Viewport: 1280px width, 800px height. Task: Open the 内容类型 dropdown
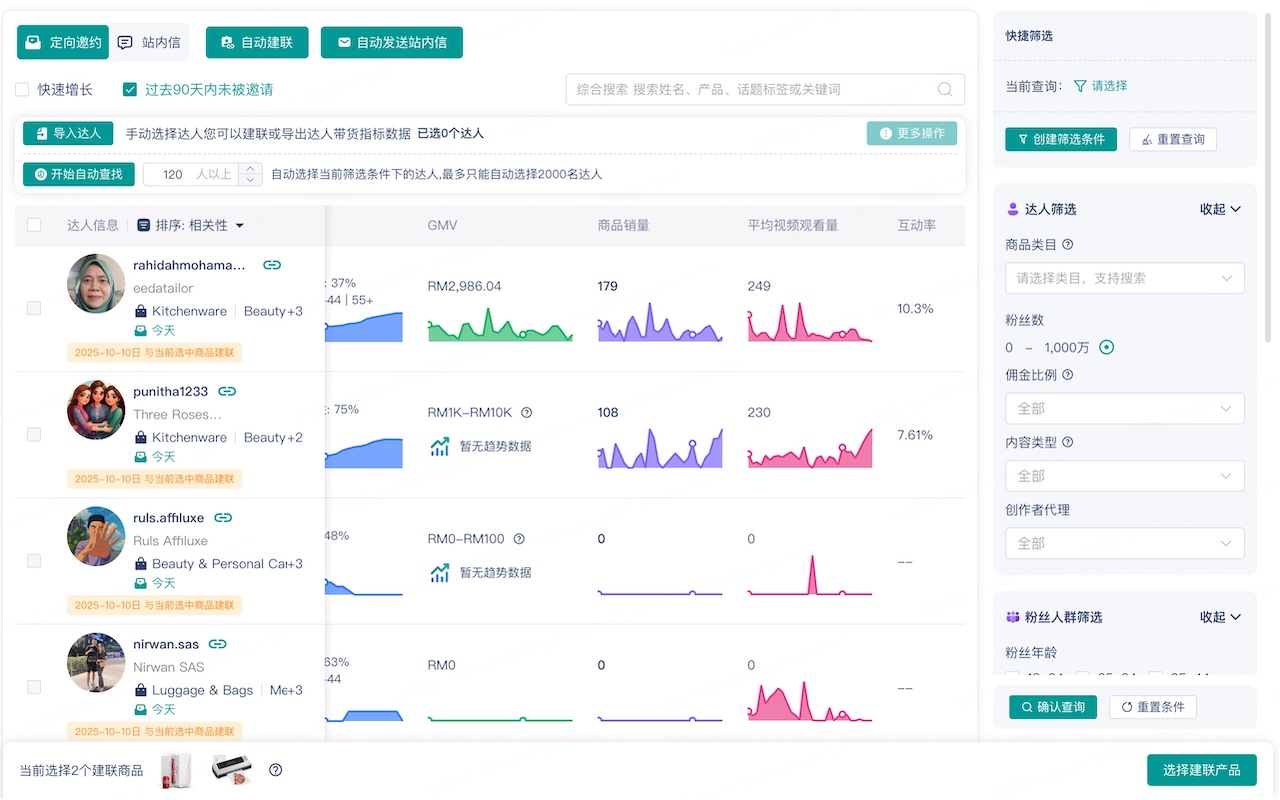click(x=1124, y=475)
